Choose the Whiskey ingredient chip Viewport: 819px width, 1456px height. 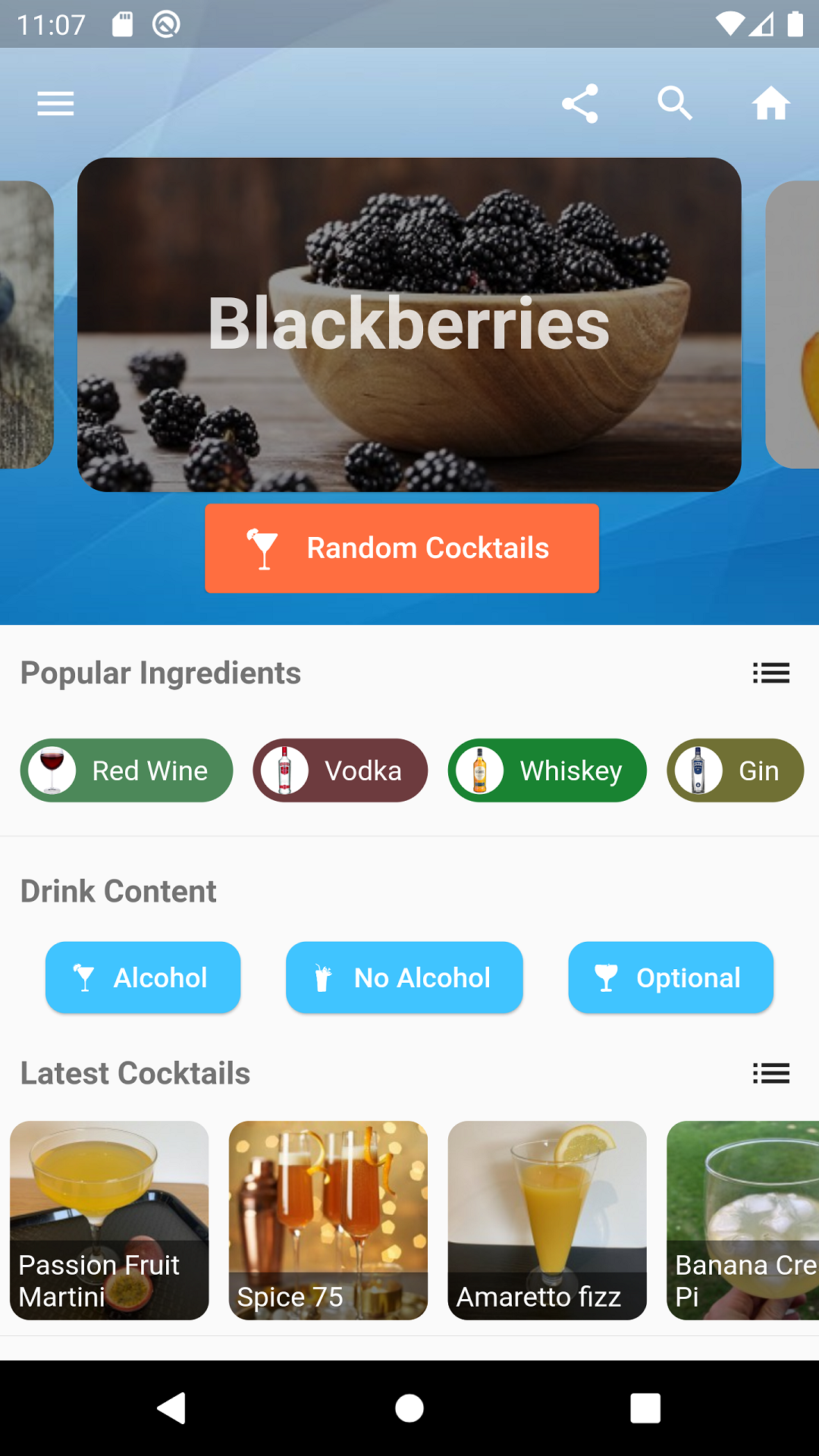click(548, 770)
